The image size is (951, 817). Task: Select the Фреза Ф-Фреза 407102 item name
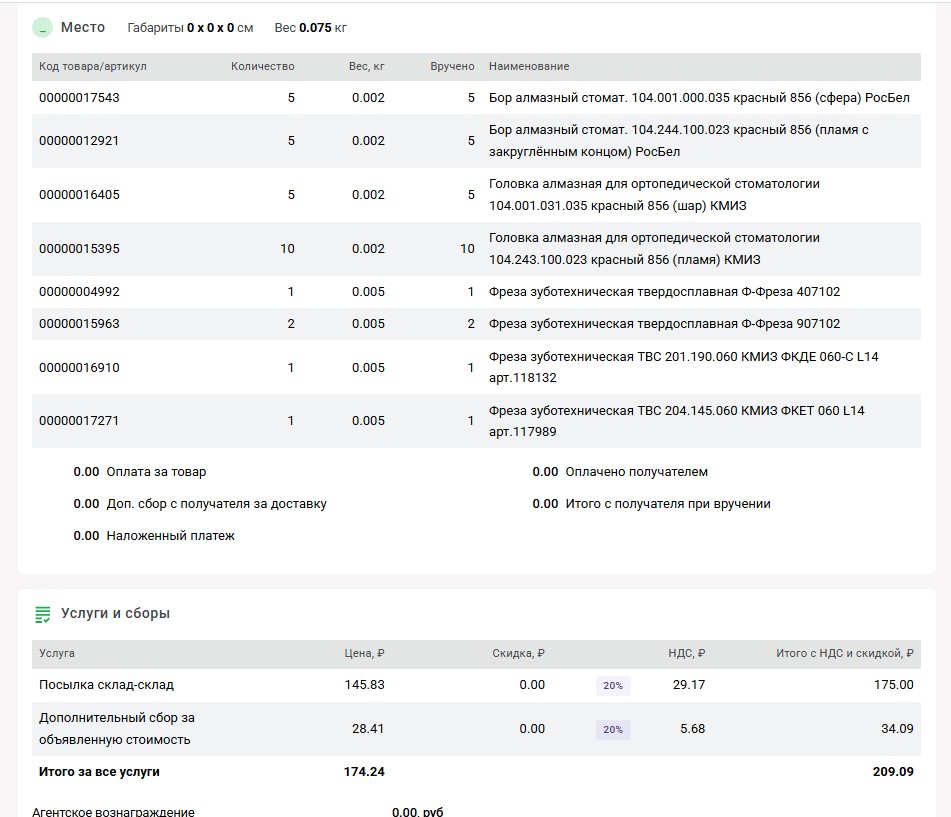[664, 292]
